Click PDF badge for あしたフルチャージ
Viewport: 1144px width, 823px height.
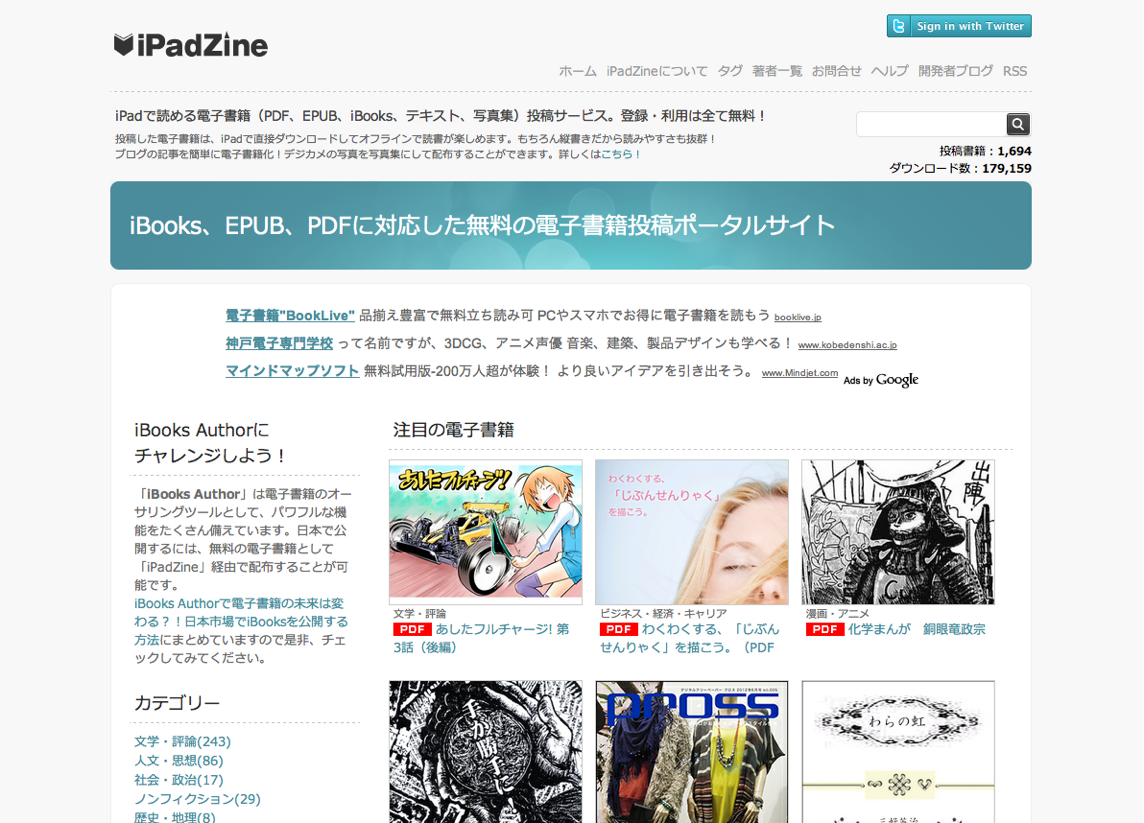click(412, 629)
